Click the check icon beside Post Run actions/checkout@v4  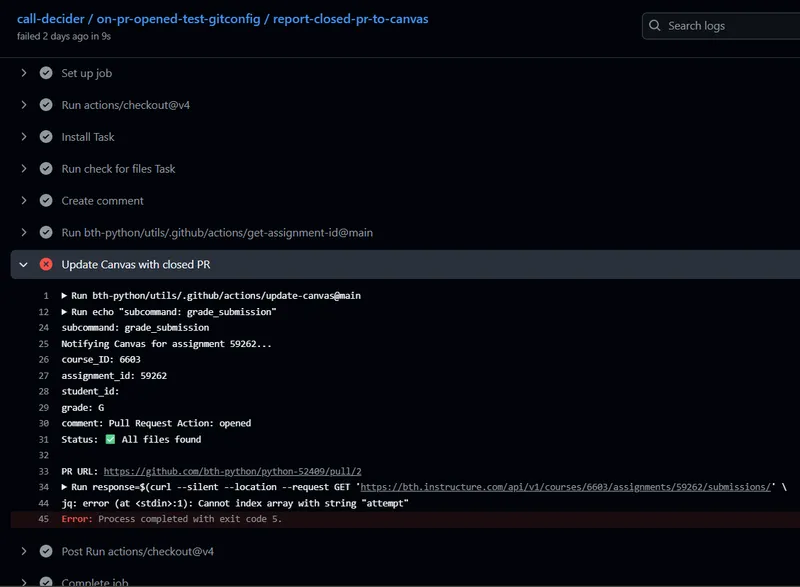[x=46, y=552]
